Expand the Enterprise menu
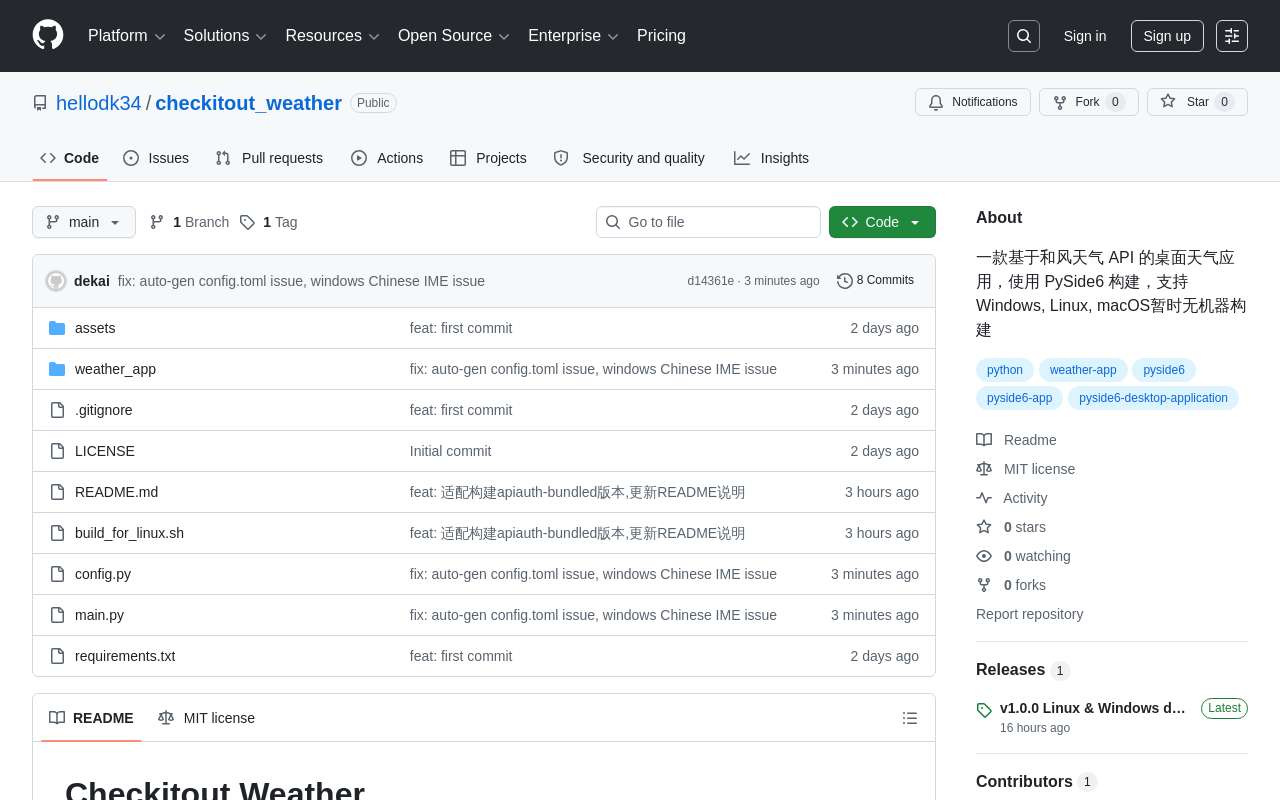The image size is (1280, 800). pyautogui.click(x=573, y=36)
